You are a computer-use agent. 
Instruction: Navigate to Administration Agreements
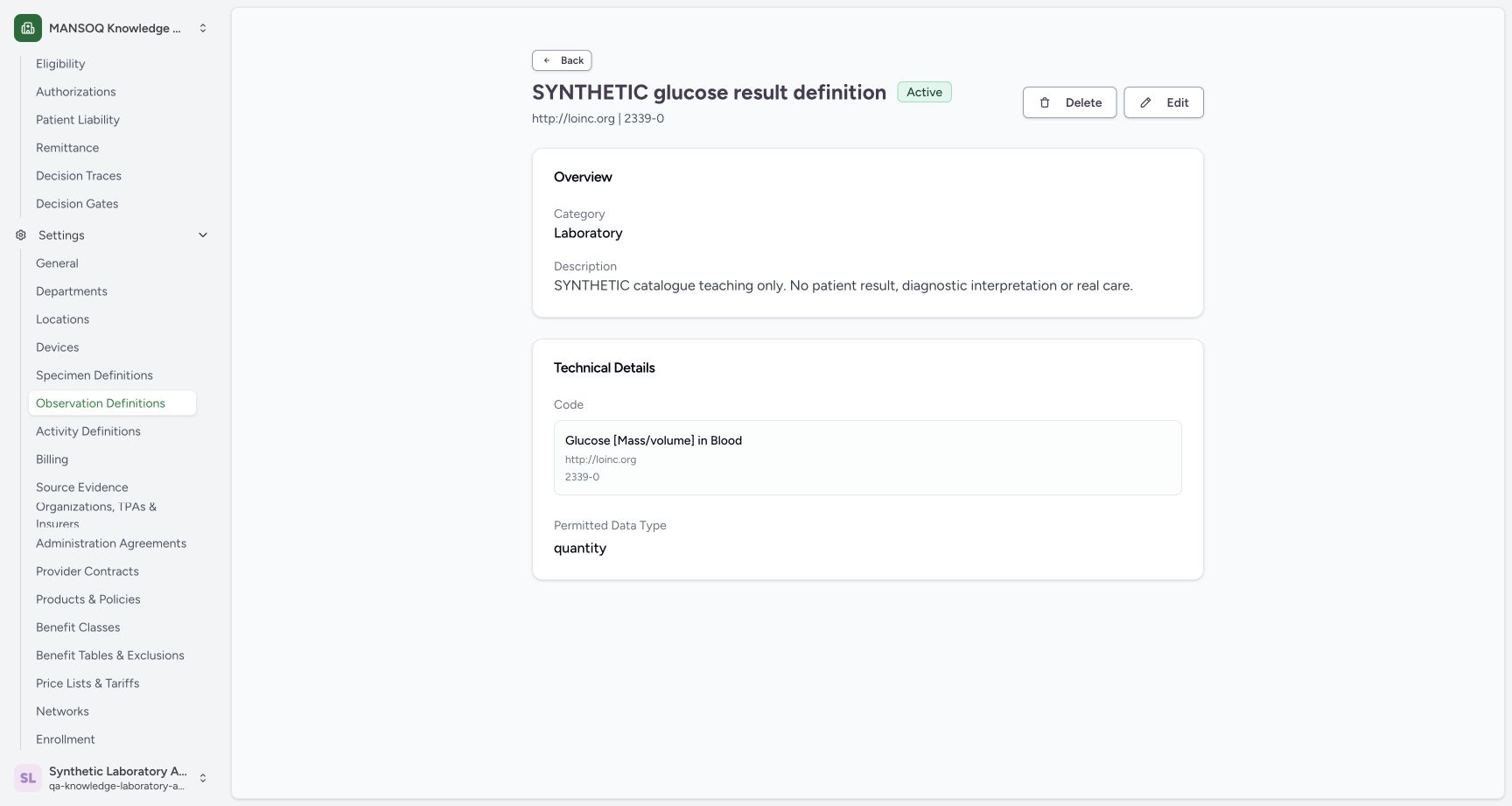pos(111,543)
